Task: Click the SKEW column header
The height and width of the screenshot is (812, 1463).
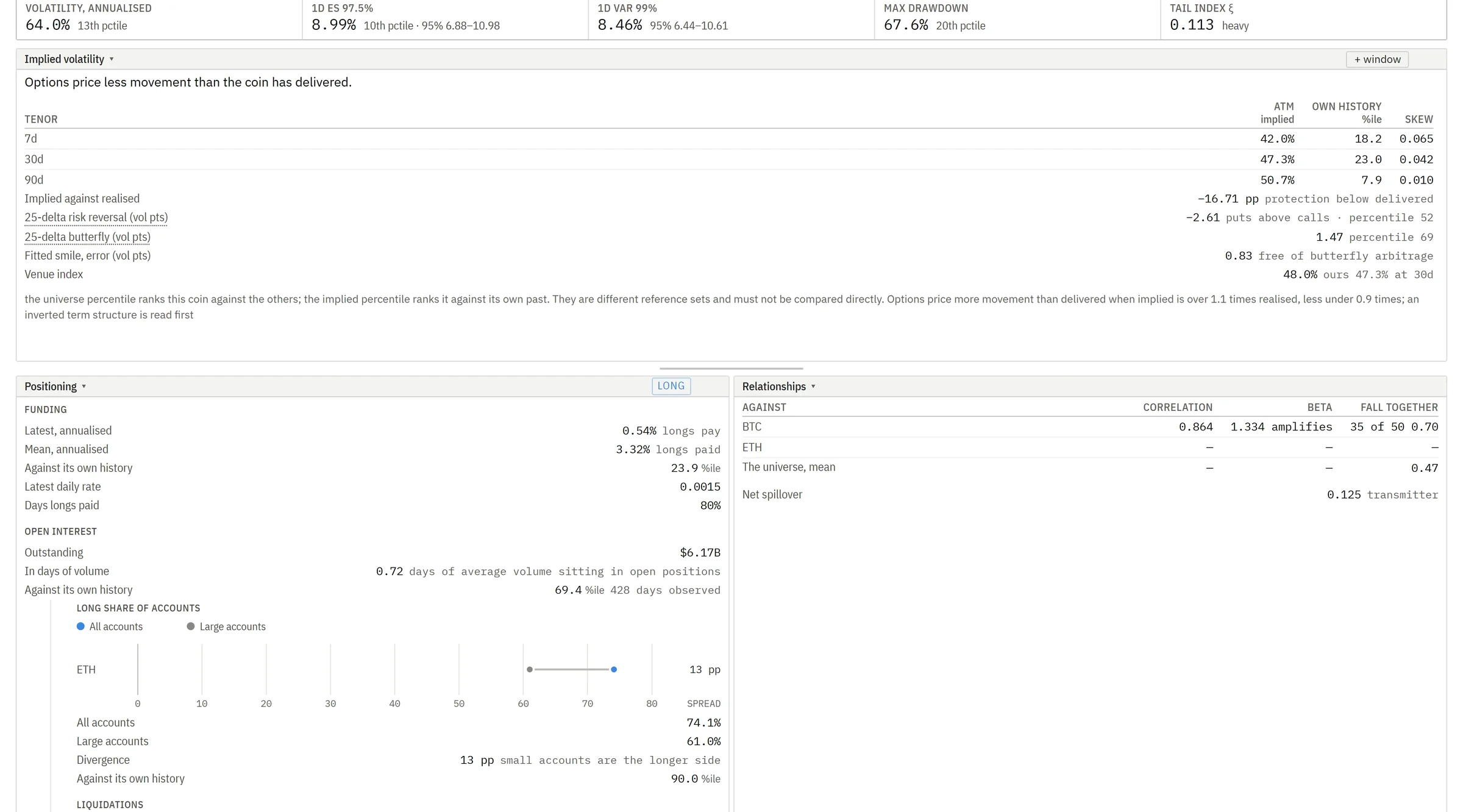Action: [1419, 119]
